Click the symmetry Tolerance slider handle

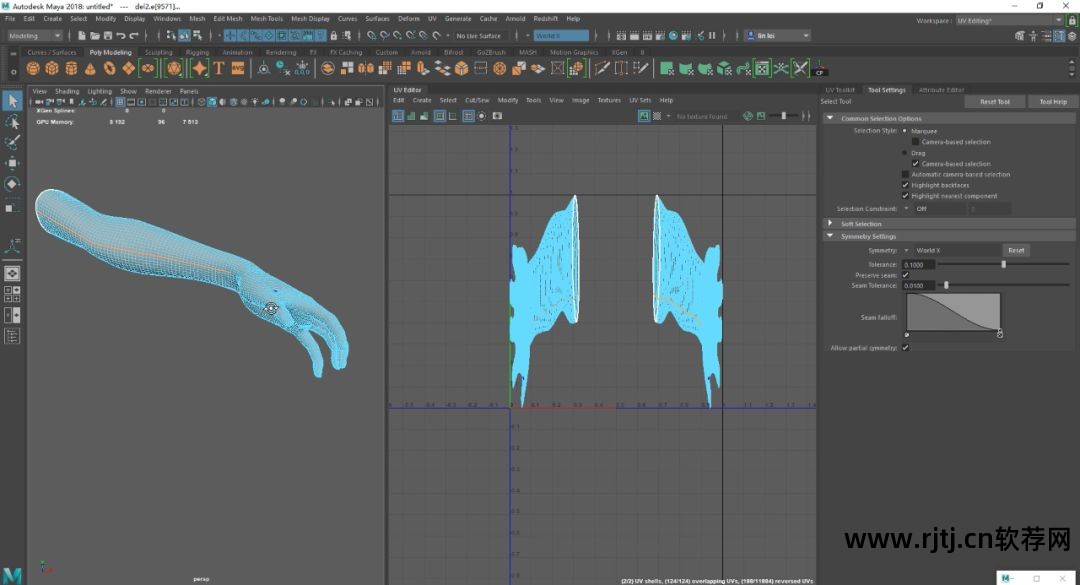(1003, 264)
